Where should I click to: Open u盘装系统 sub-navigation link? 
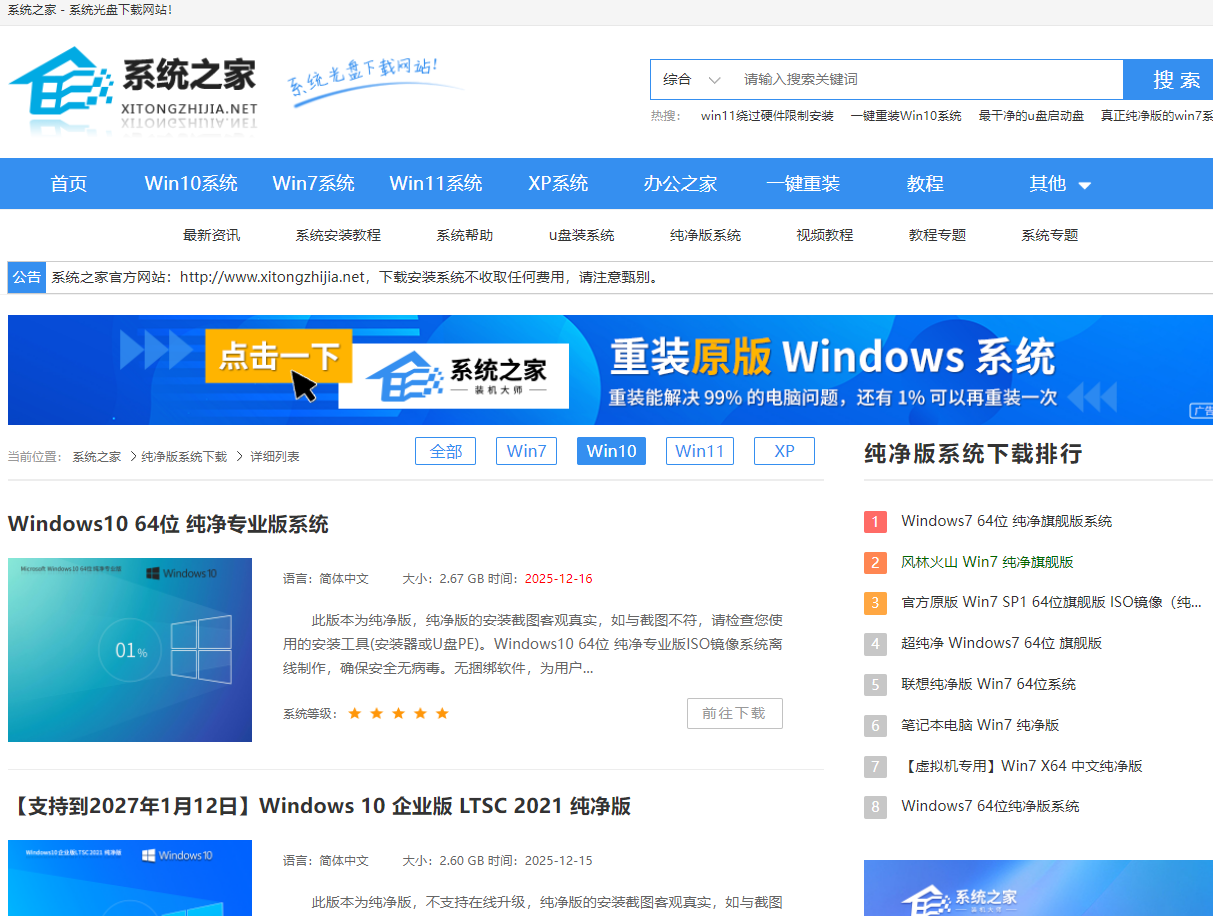pos(582,235)
